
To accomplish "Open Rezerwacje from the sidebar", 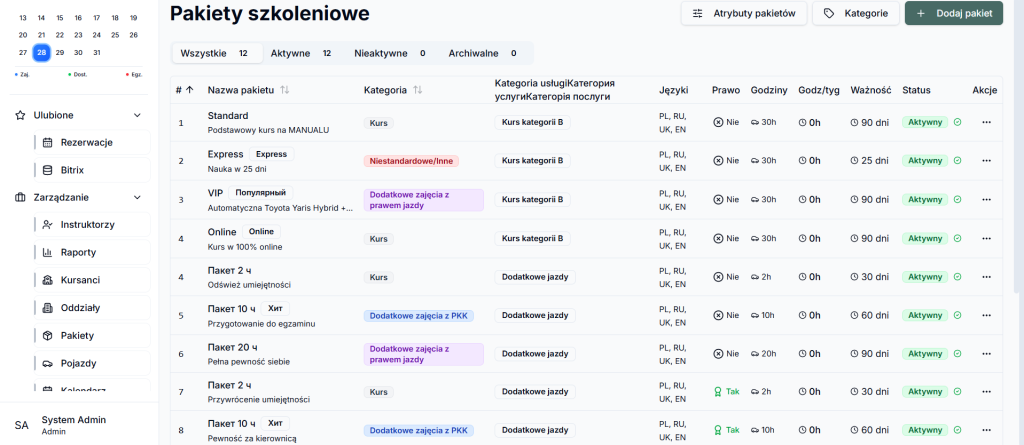I will (x=92, y=142).
